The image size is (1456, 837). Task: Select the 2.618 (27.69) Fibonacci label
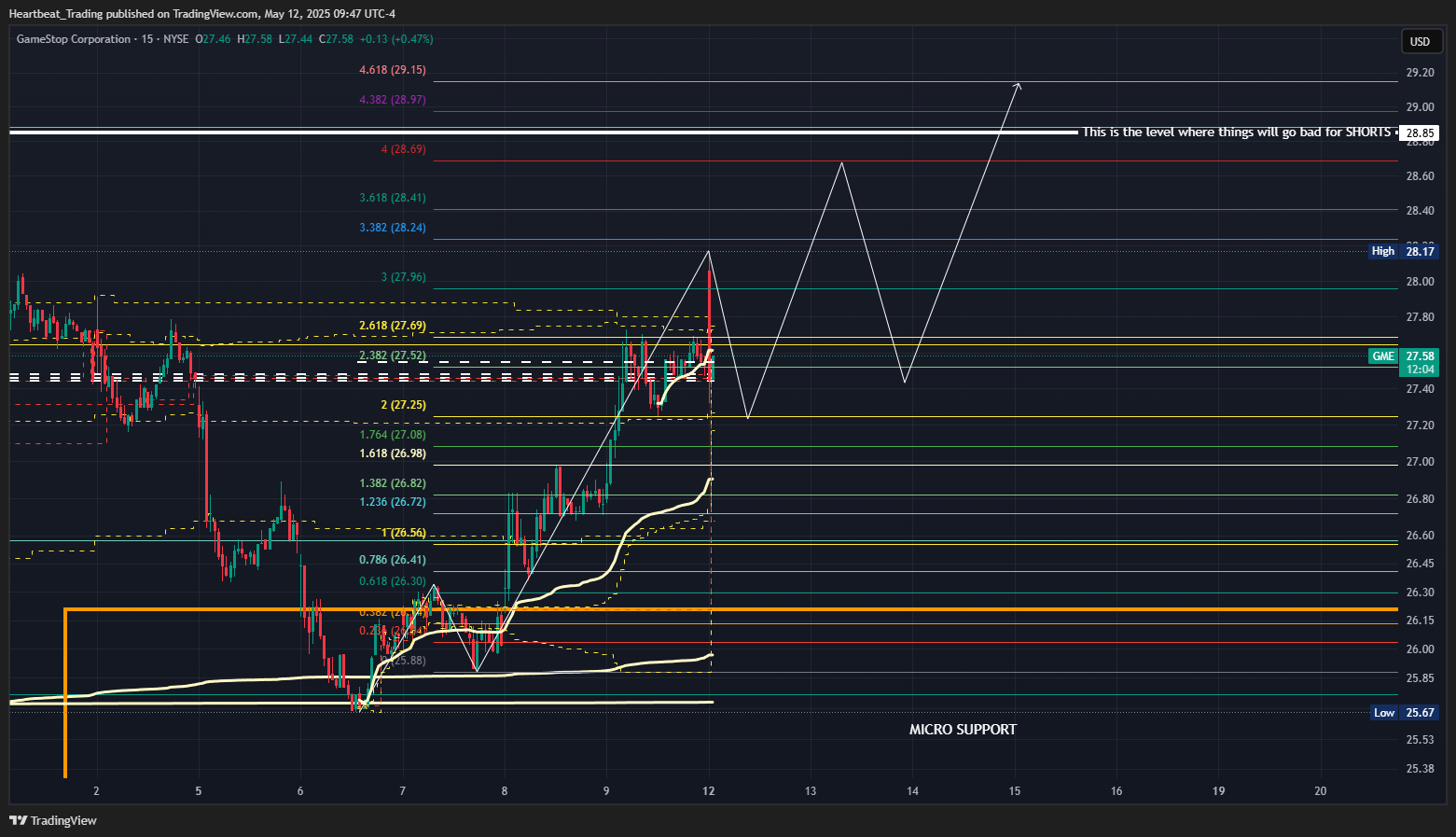393,326
